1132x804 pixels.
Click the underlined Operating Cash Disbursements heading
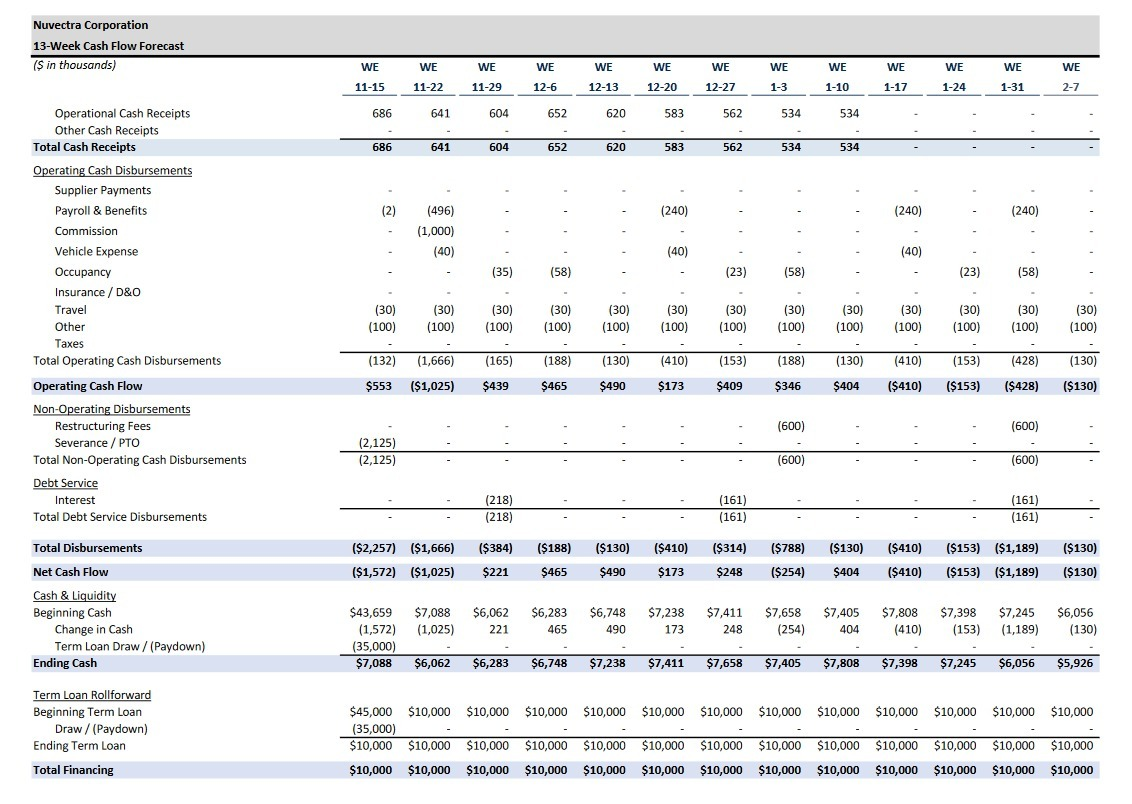point(112,170)
